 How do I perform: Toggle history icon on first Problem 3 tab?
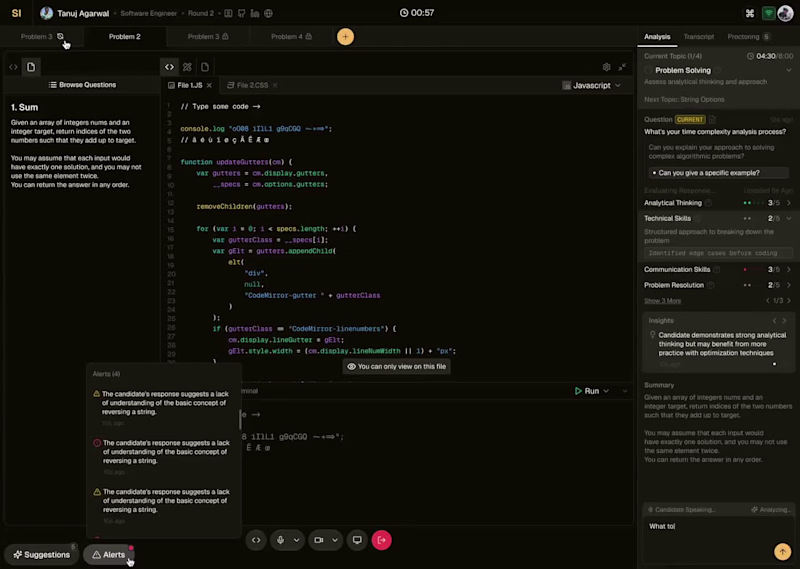coord(60,36)
